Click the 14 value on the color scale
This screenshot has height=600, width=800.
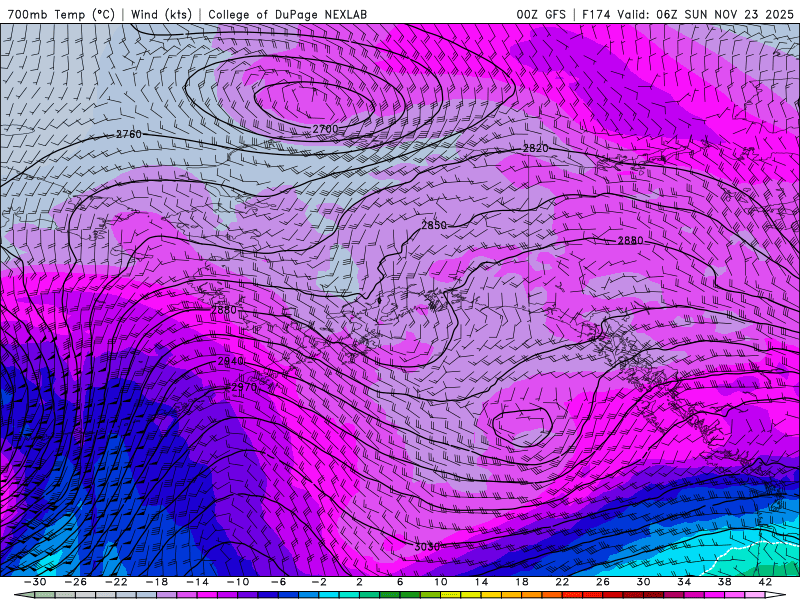point(481,582)
